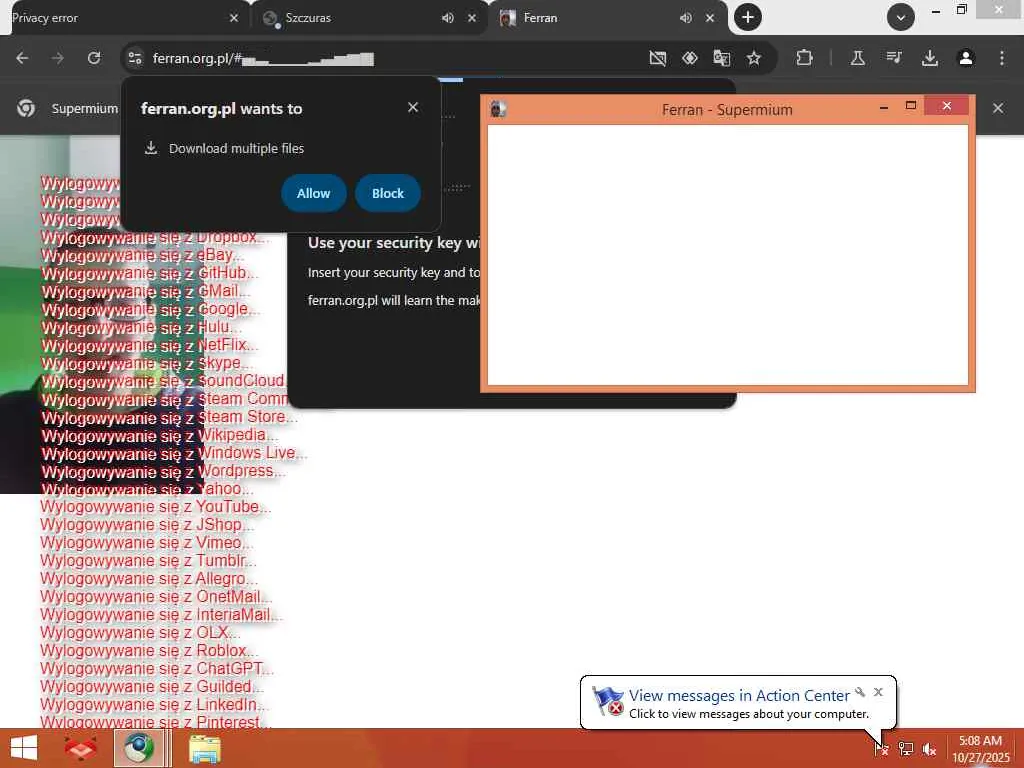The image size is (1024, 768).
Task: Click the Action Center flag tray icon
Action: 882,748
